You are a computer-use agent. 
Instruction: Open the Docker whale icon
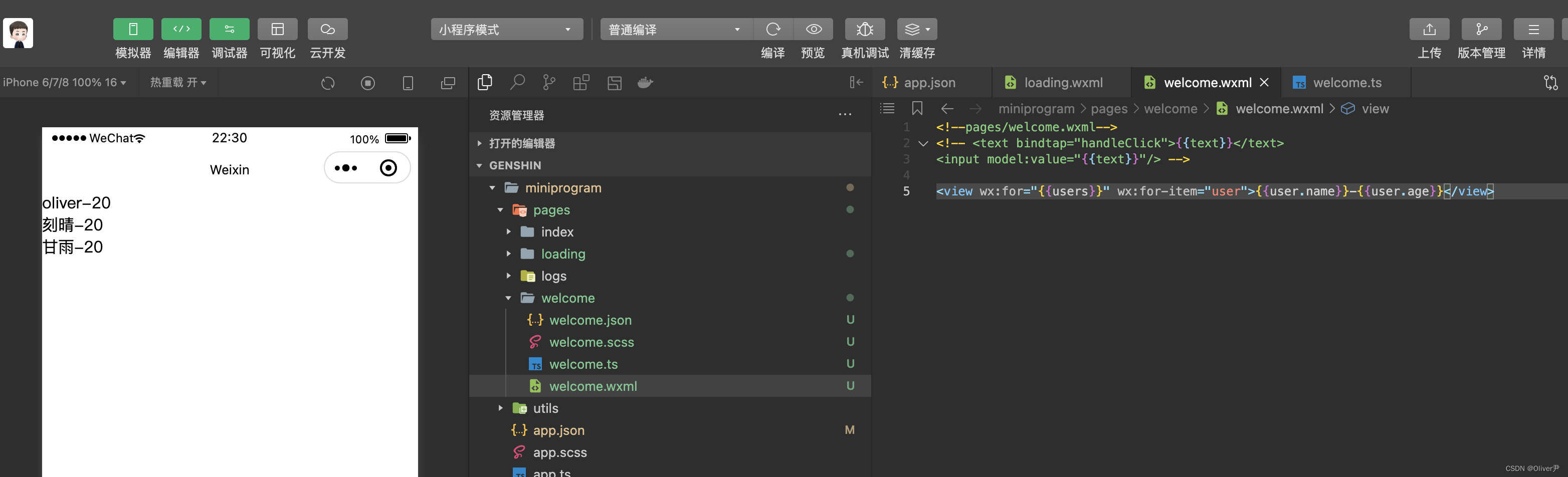click(645, 82)
